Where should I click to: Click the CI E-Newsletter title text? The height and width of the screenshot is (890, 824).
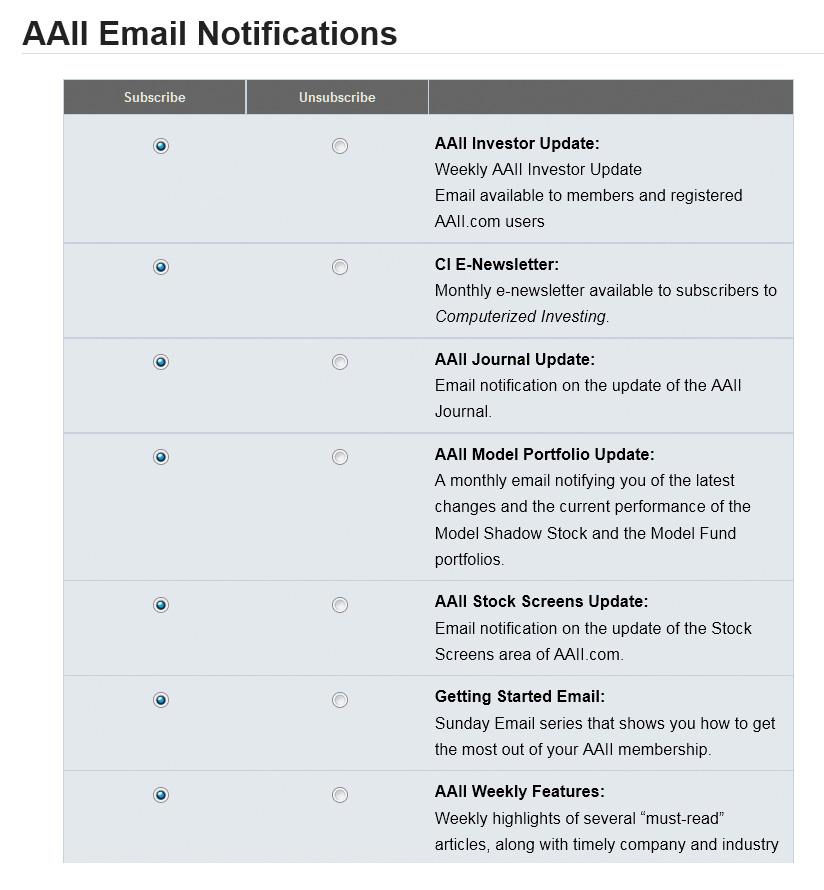(x=497, y=265)
